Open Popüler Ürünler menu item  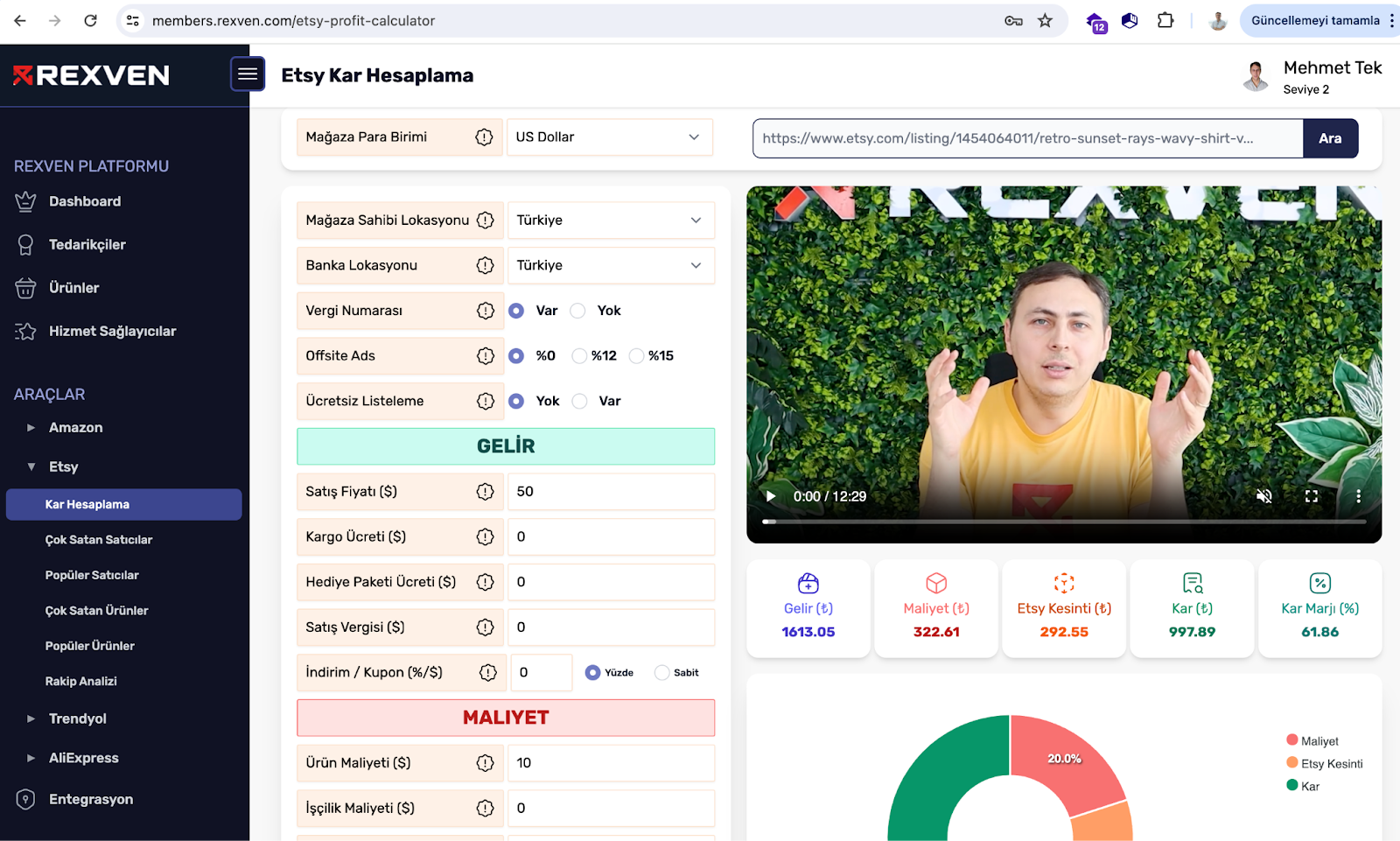(x=90, y=646)
